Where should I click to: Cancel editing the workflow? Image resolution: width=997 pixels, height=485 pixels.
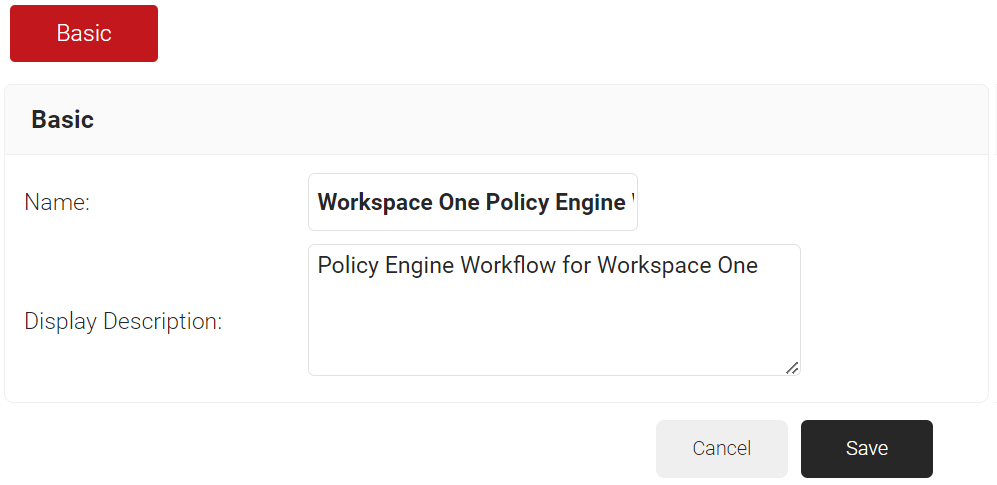[x=722, y=448]
